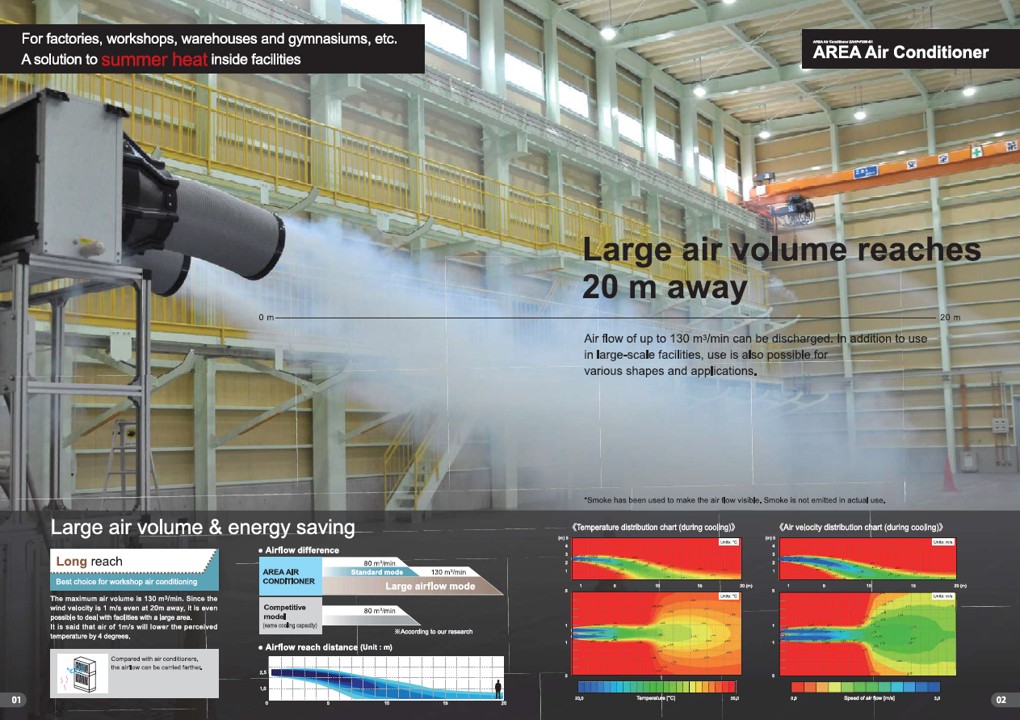This screenshot has width=1020, height=720.
Task: Click the AREA AIR CONDITIONER label box
Action: pyautogui.click(x=289, y=575)
